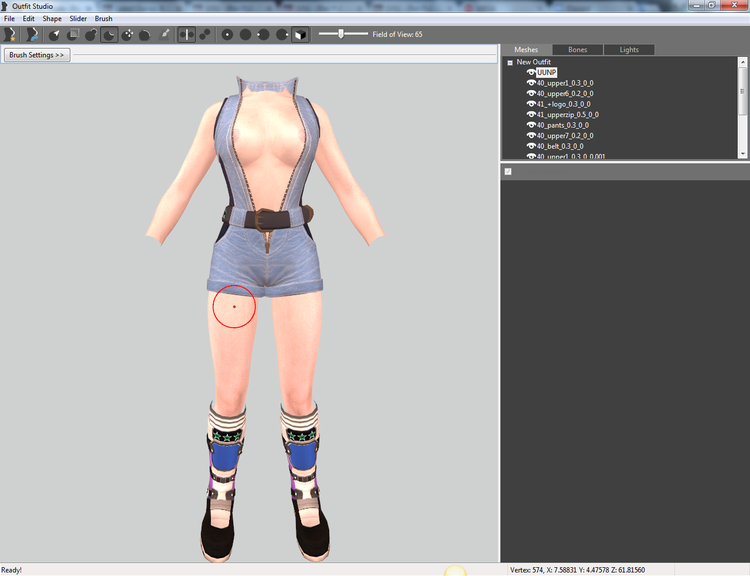The height and width of the screenshot is (576, 750).
Task: Select the Inflate brush tool
Action: [91, 34]
